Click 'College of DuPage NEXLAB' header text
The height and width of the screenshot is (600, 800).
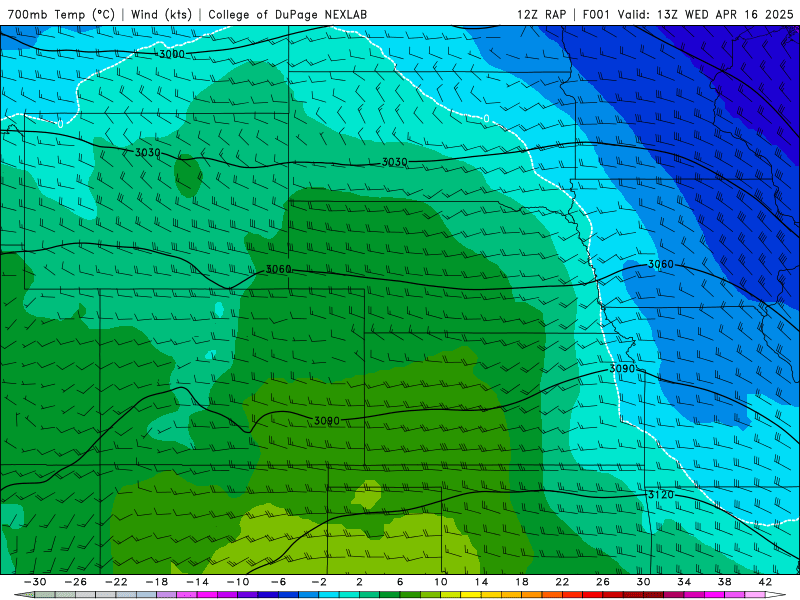tap(287, 14)
